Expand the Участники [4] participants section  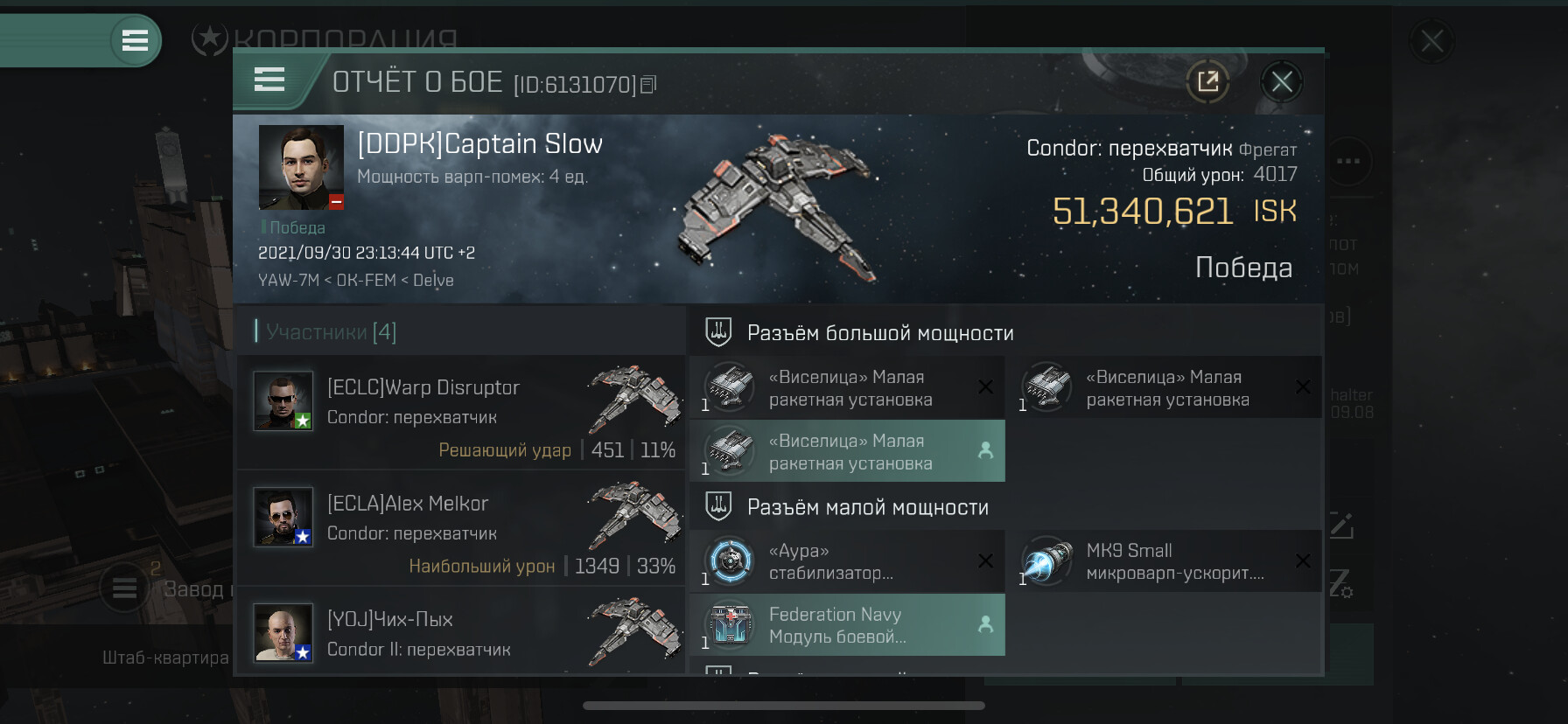coord(325,331)
